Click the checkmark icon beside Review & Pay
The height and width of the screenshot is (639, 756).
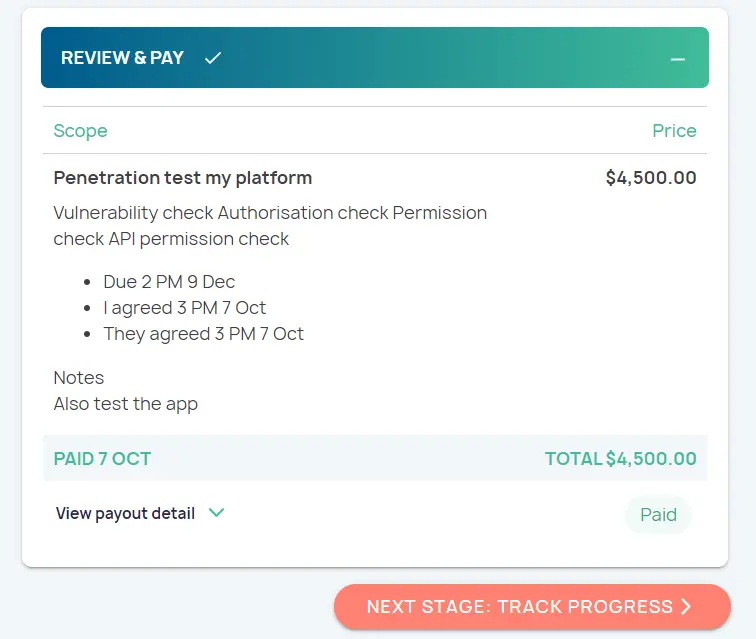point(212,58)
